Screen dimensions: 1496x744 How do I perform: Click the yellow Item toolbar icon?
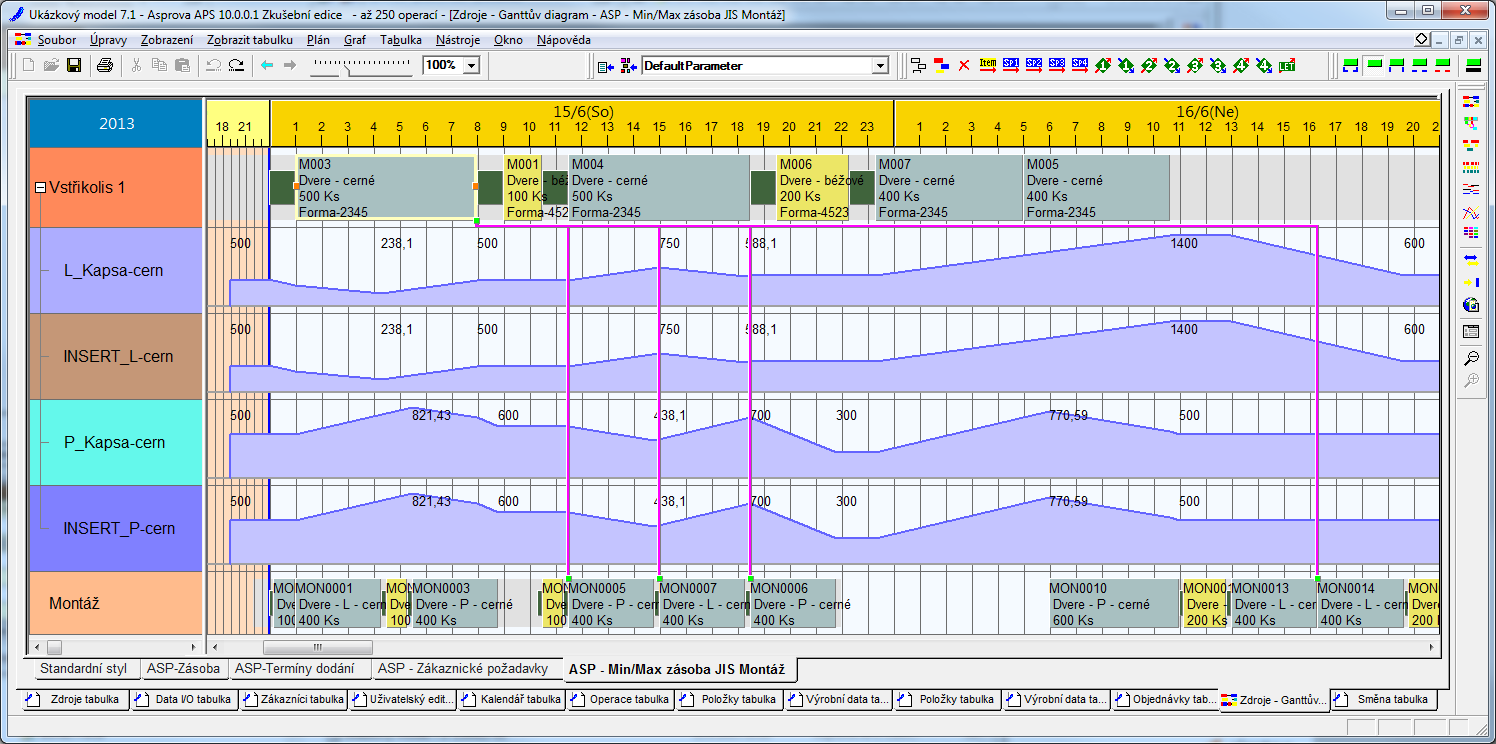point(988,65)
